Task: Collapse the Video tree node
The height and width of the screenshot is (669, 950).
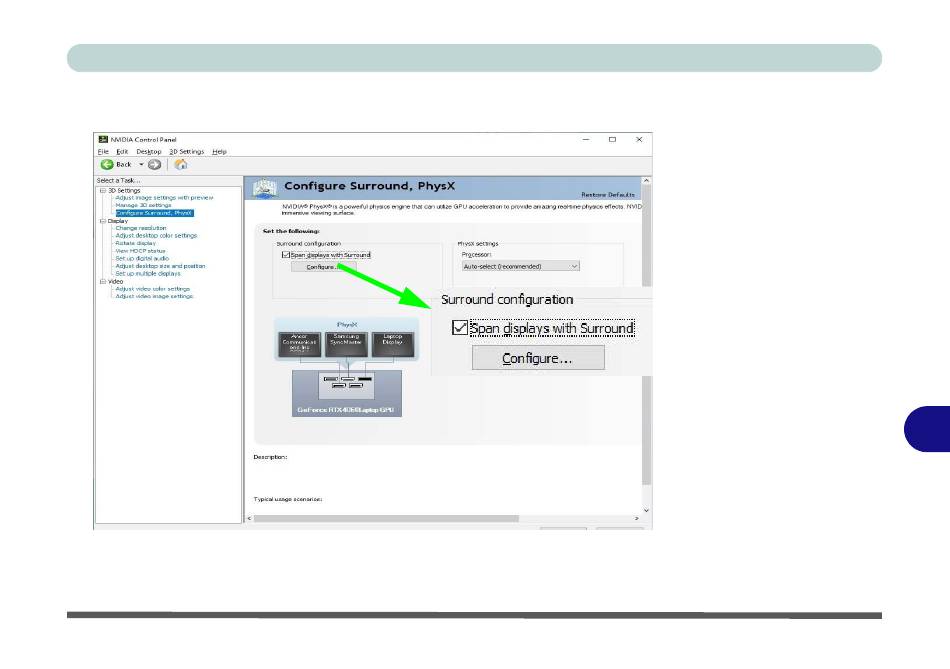Action: click(x=102, y=281)
